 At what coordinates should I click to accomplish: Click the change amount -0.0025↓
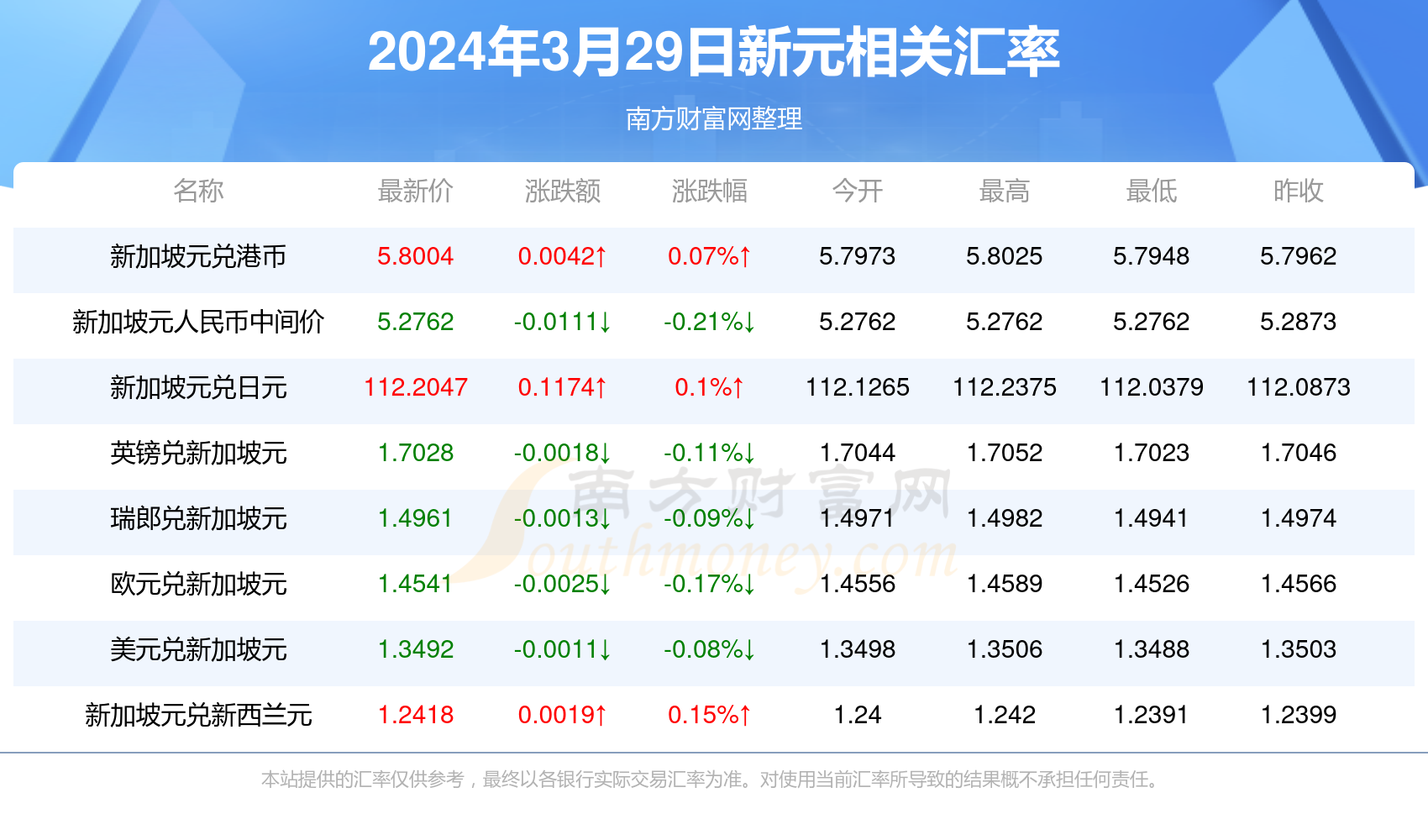tap(563, 584)
